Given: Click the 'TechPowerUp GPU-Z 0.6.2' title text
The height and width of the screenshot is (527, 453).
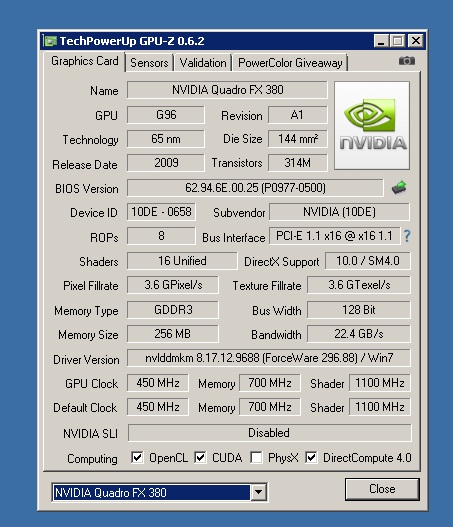Looking at the screenshot, I should 132,41.
